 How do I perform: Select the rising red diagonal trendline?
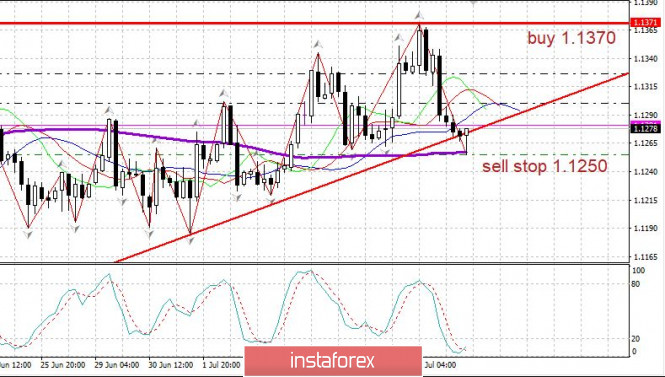(x=372, y=168)
